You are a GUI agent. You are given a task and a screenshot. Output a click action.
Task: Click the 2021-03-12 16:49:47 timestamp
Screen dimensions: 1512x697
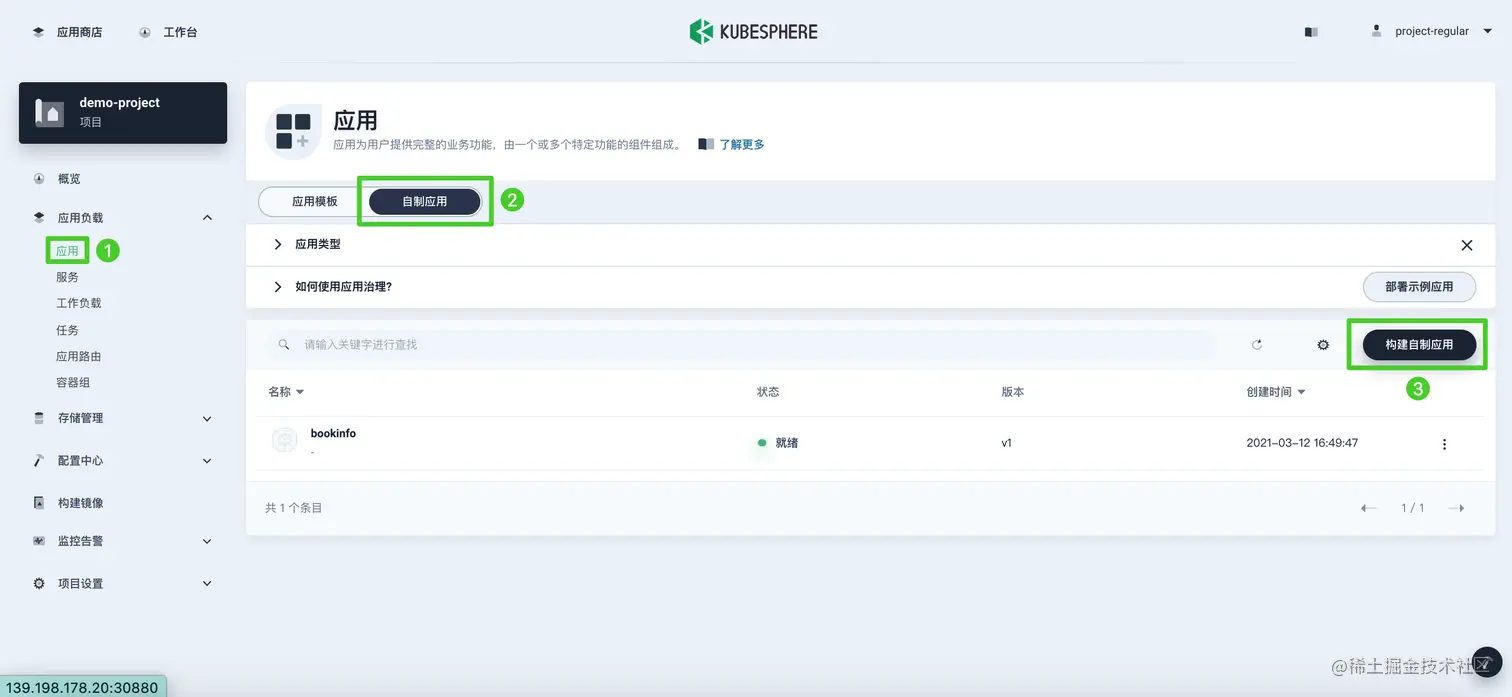click(x=1302, y=442)
